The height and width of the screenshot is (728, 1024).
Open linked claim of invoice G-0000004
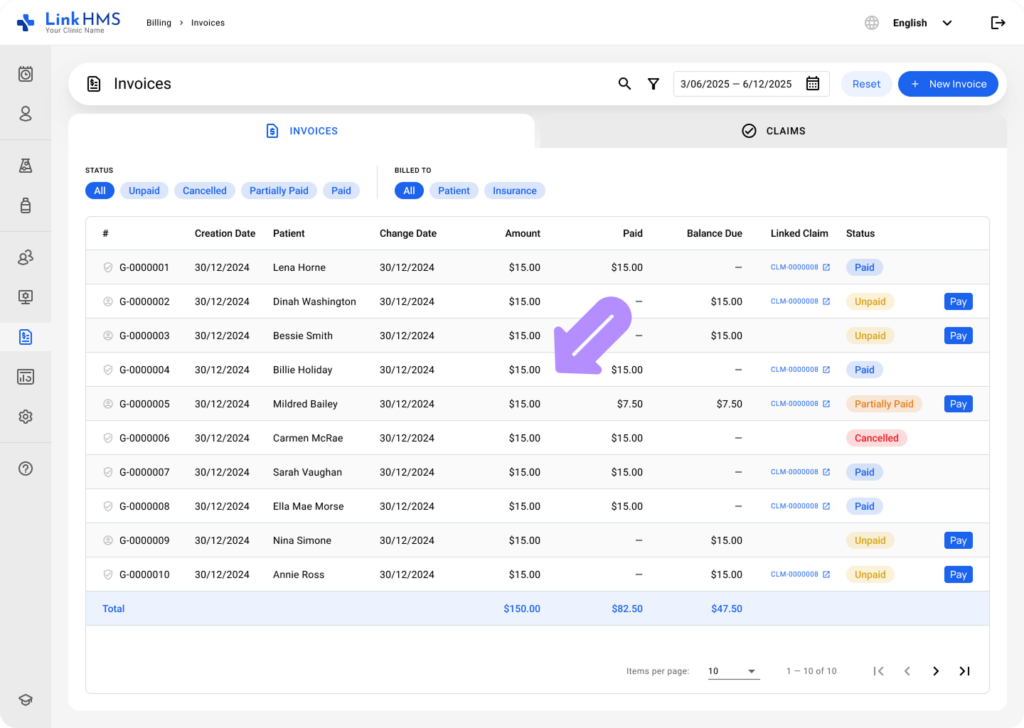click(x=800, y=370)
